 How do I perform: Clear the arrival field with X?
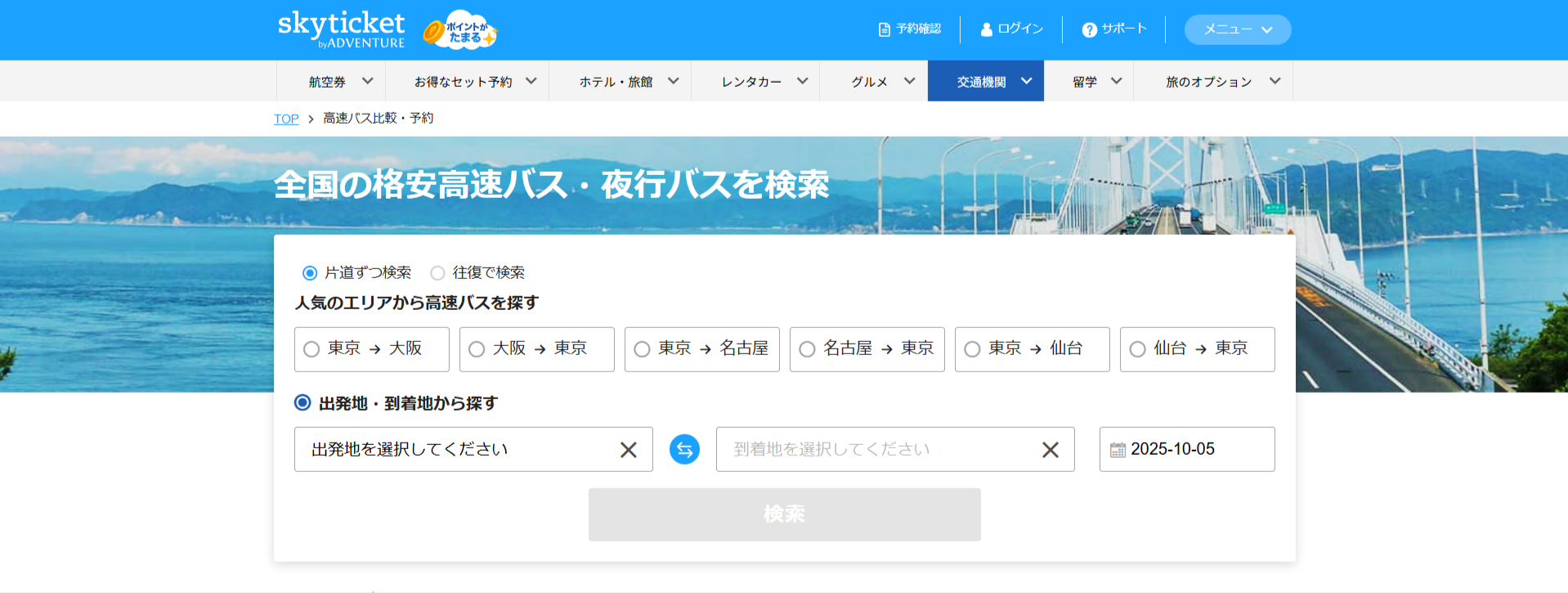(1050, 450)
